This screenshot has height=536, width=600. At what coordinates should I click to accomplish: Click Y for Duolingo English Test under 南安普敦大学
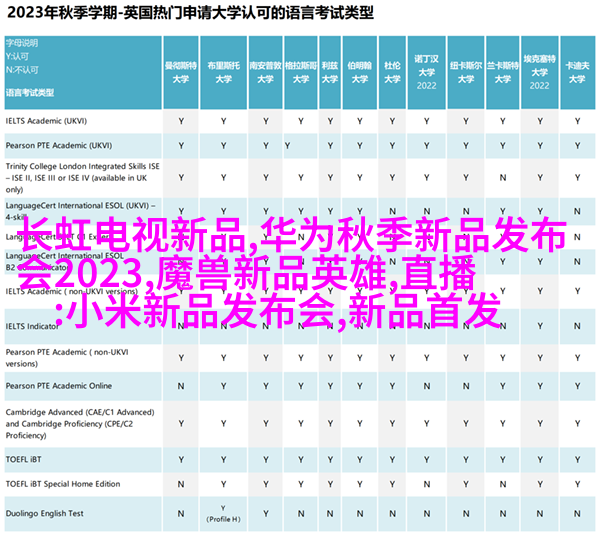(x=266, y=514)
